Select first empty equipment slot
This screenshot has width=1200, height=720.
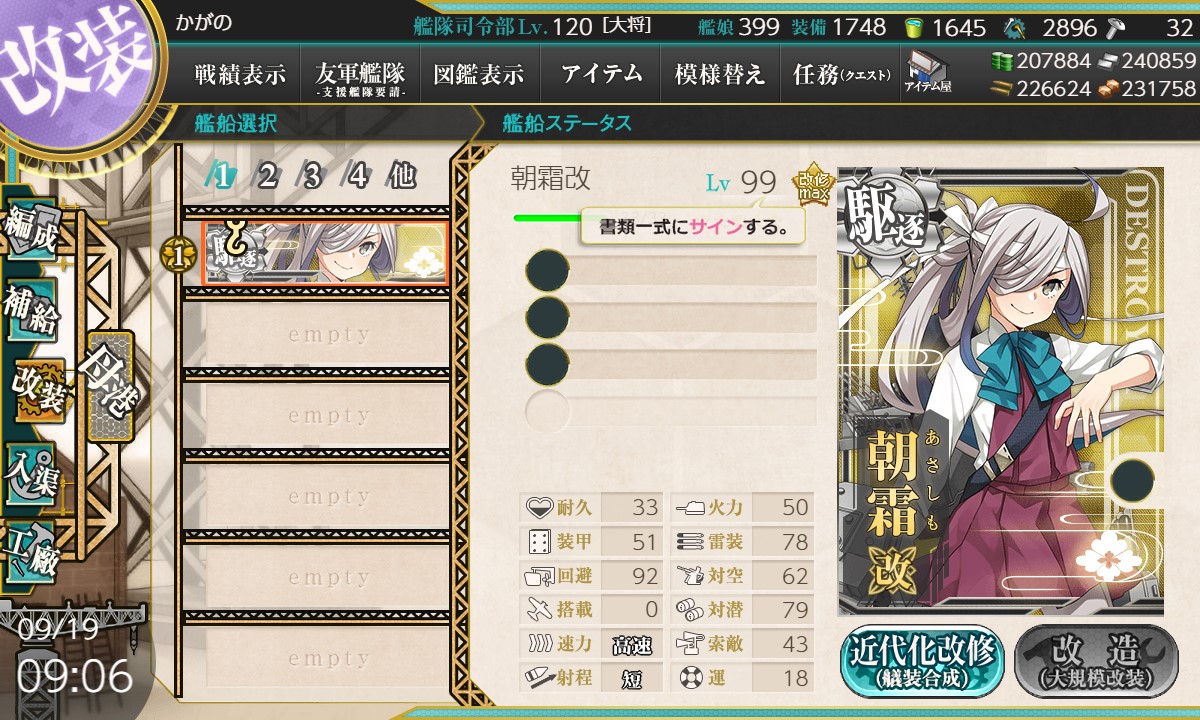(x=671, y=271)
